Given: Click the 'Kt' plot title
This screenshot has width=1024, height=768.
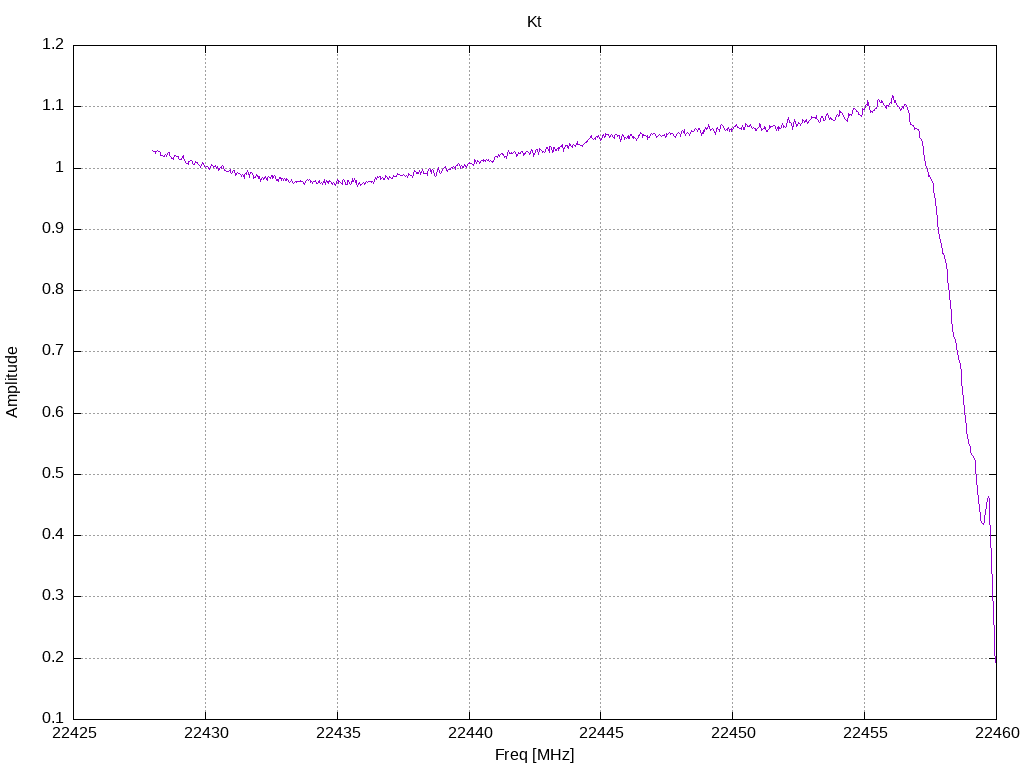Looking at the screenshot, I should coord(534,22).
